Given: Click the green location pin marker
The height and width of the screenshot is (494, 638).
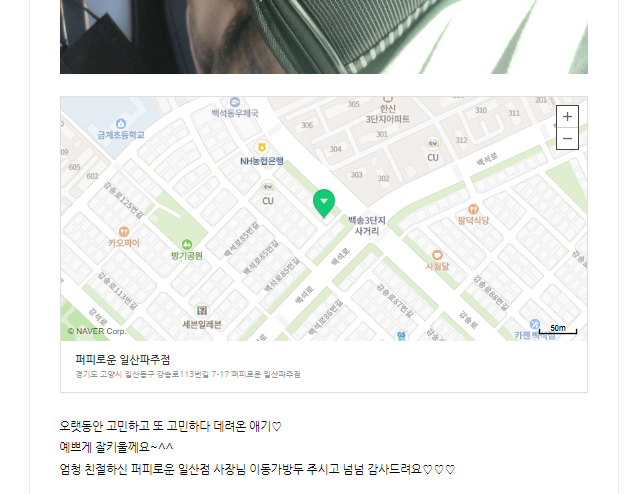Looking at the screenshot, I should pos(324,203).
